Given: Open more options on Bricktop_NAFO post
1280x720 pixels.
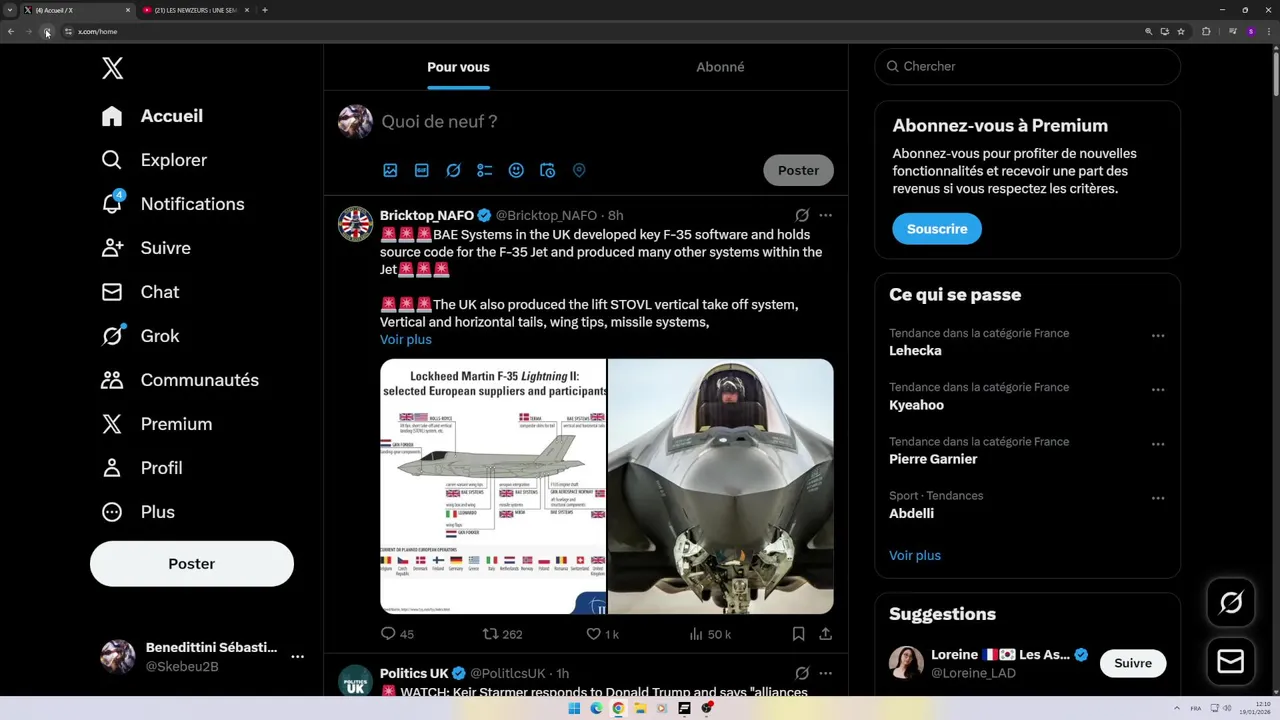Looking at the screenshot, I should coord(825,215).
